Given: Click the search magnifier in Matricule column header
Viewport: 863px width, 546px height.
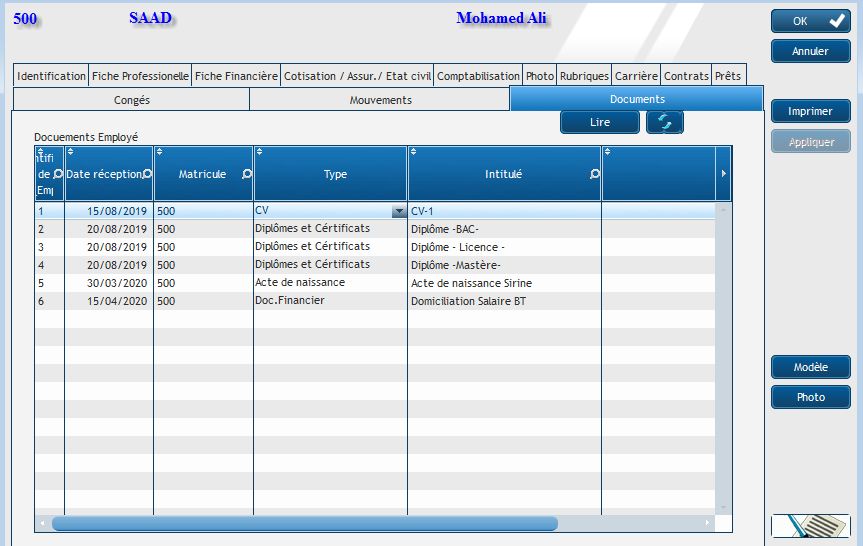Looking at the screenshot, I should tap(247, 174).
